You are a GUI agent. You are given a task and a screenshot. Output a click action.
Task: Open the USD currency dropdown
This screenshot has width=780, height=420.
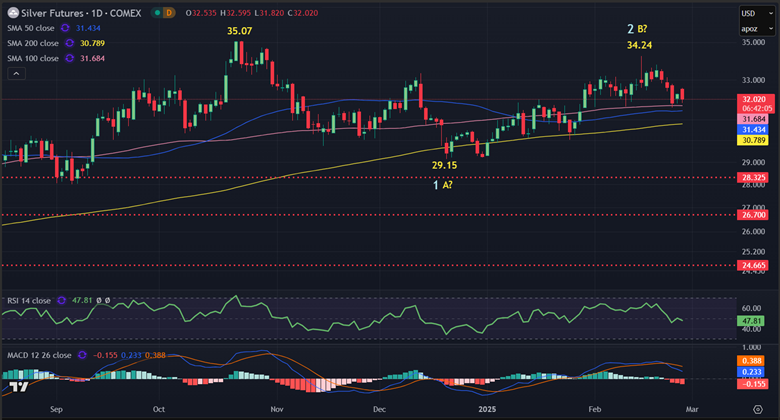click(x=757, y=13)
